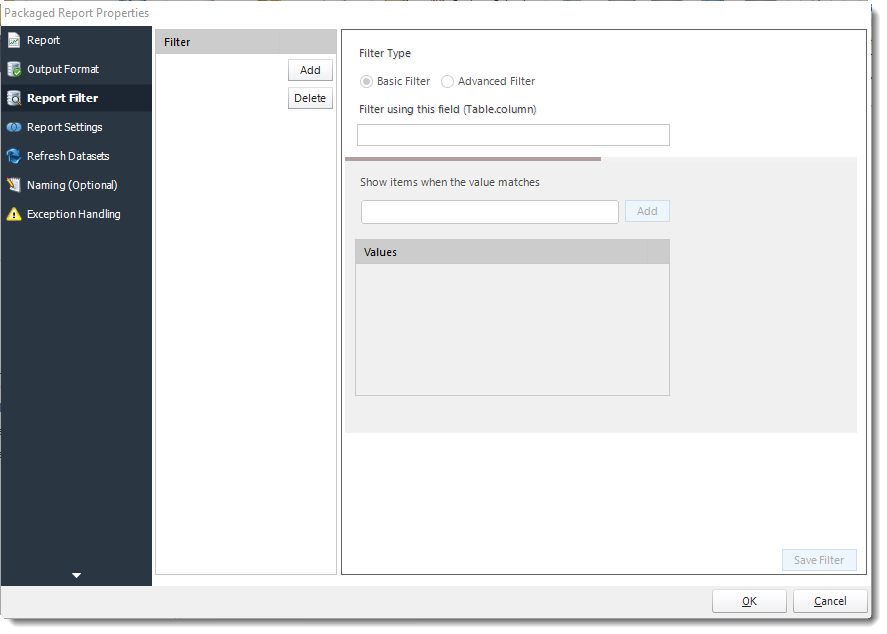
Task: Click the Report page icon in sidebar
Action: [14, 40]
